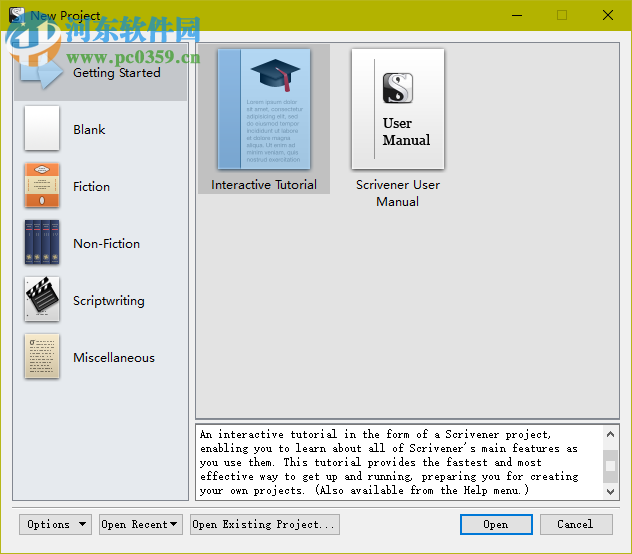Choose the Scriptwriting category label
This screenshot has width=632, height=554.
[109, 301]
